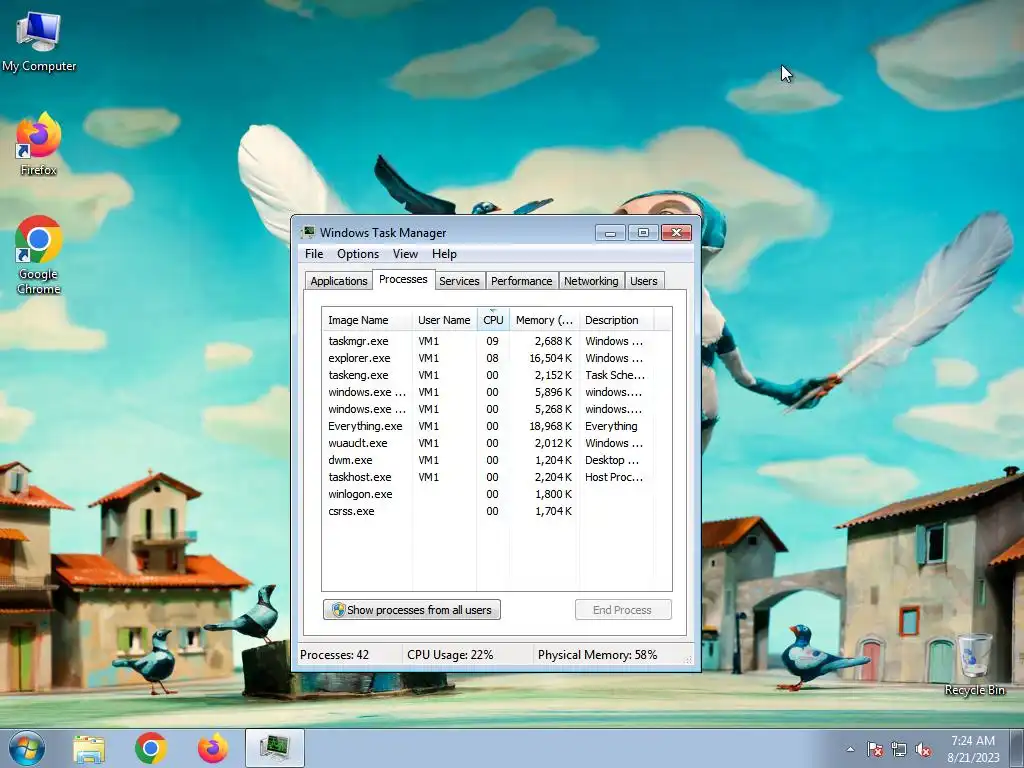The image size is (1024, 768).
Task: Sort by Image Name column header
Action: [x=367, y=320]
